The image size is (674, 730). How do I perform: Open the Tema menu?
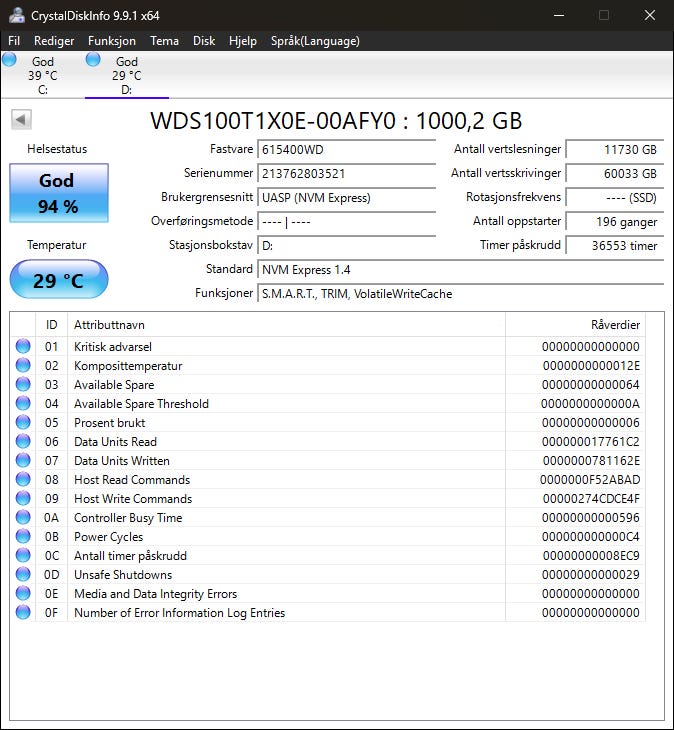tap(164, 41)
